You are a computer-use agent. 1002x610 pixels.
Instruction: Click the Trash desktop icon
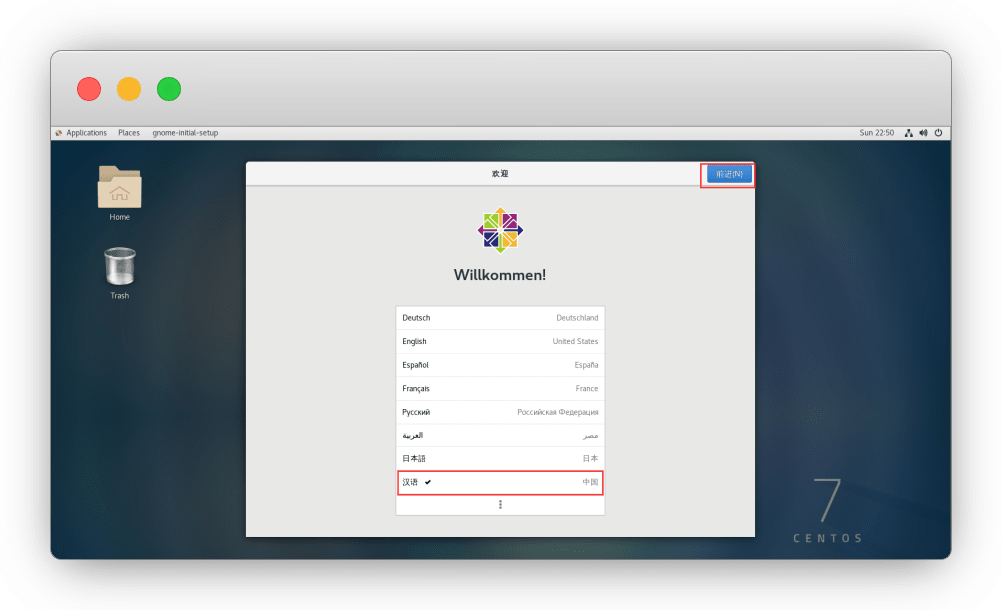(119, 269)
